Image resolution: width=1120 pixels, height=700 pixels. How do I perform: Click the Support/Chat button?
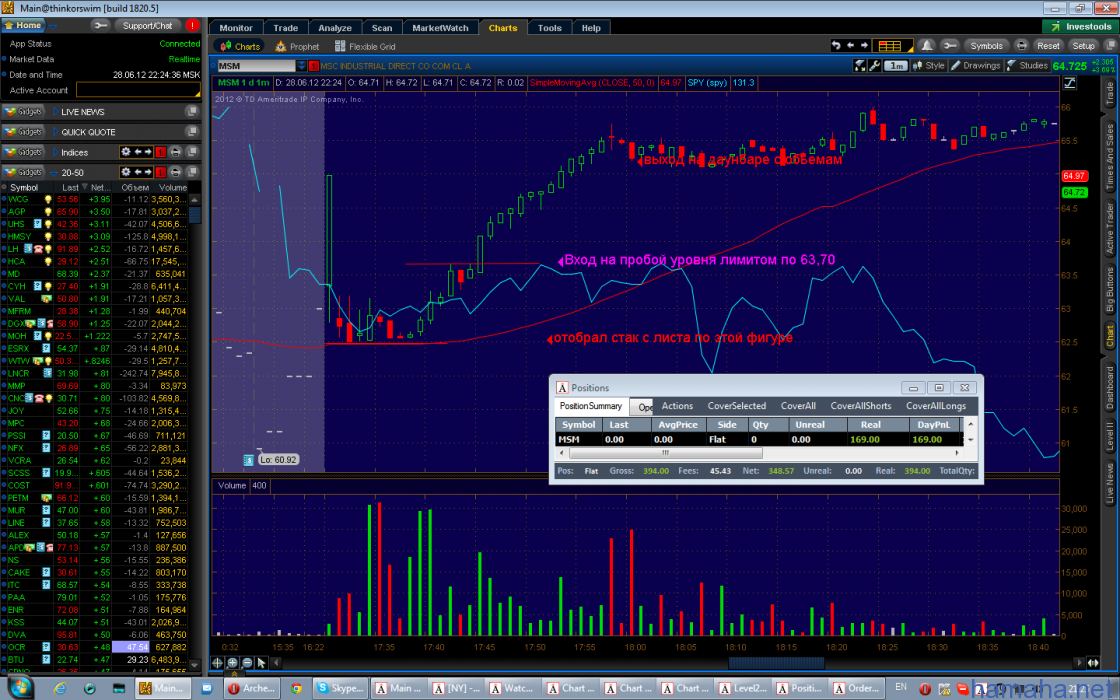pos(147,26)
